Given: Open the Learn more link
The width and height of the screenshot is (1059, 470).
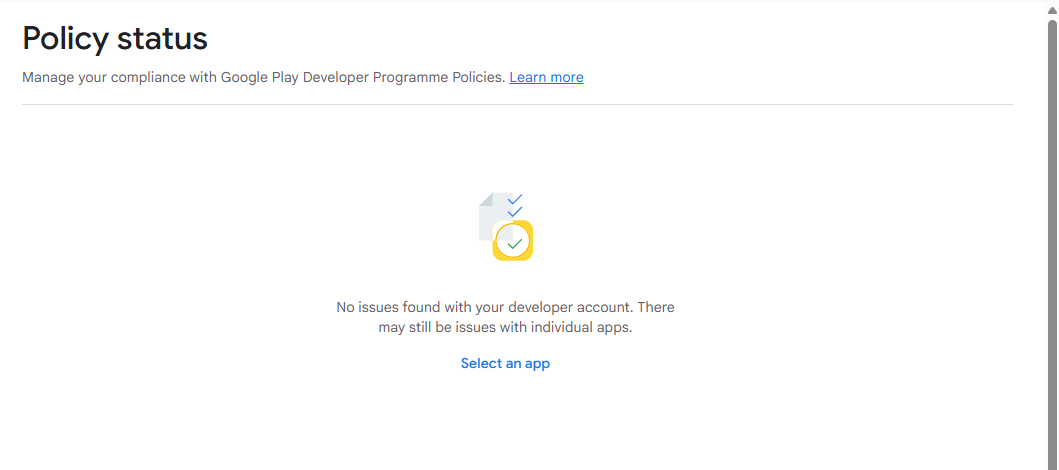Looking at the screenshot, I should click(x=546, y=77).
